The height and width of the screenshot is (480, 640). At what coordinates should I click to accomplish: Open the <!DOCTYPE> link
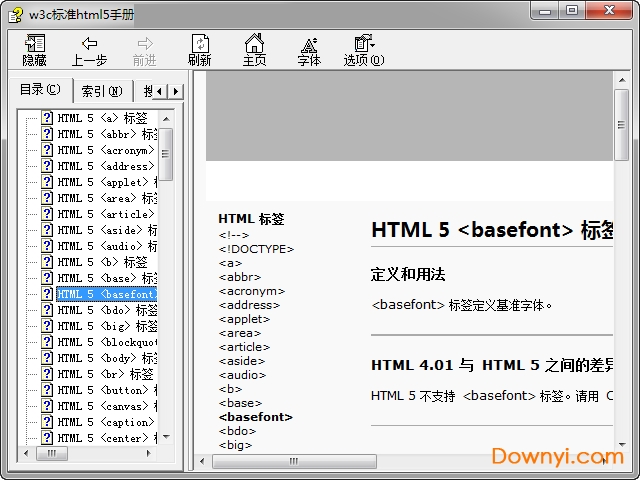point(256,249)
